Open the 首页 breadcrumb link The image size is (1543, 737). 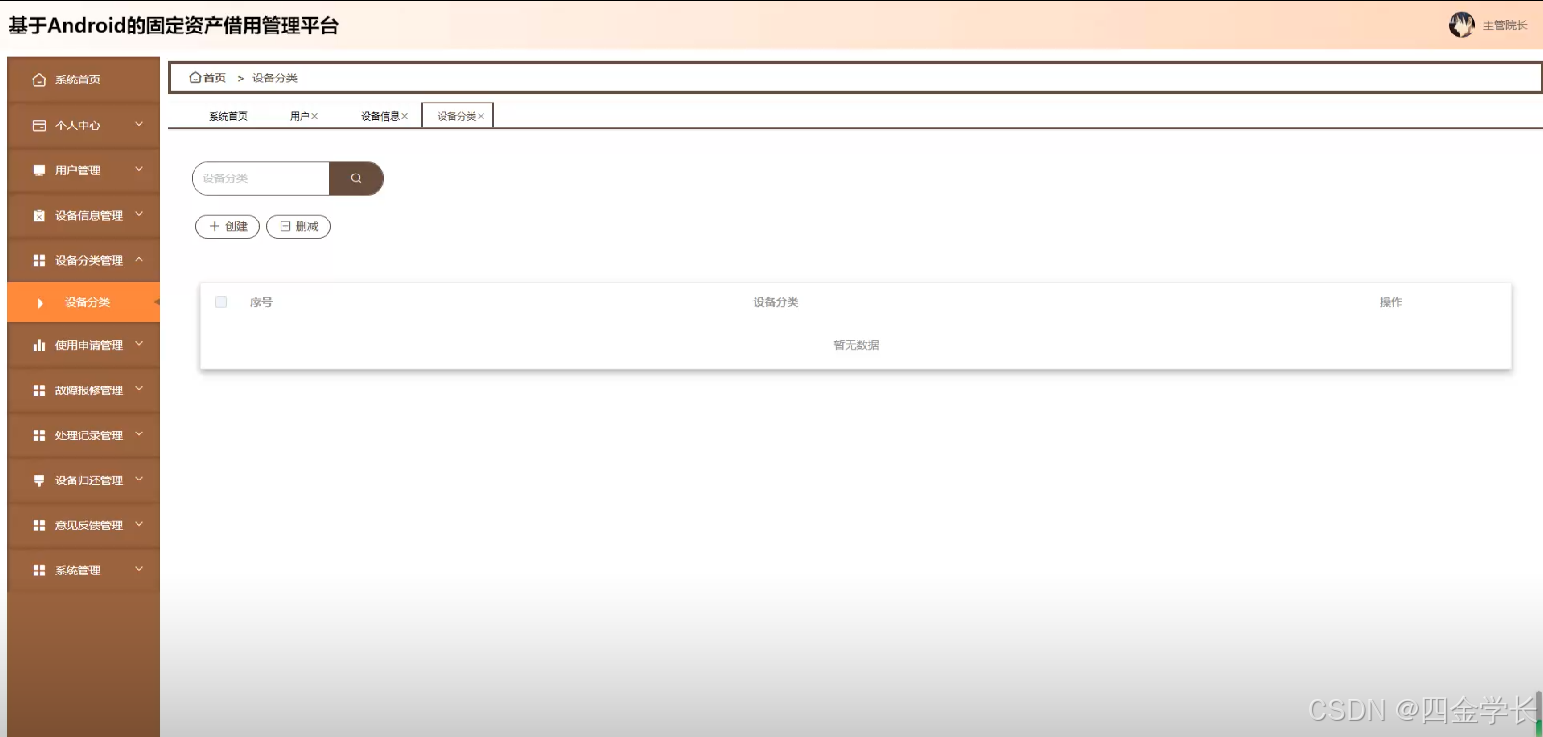coord(215,78)
